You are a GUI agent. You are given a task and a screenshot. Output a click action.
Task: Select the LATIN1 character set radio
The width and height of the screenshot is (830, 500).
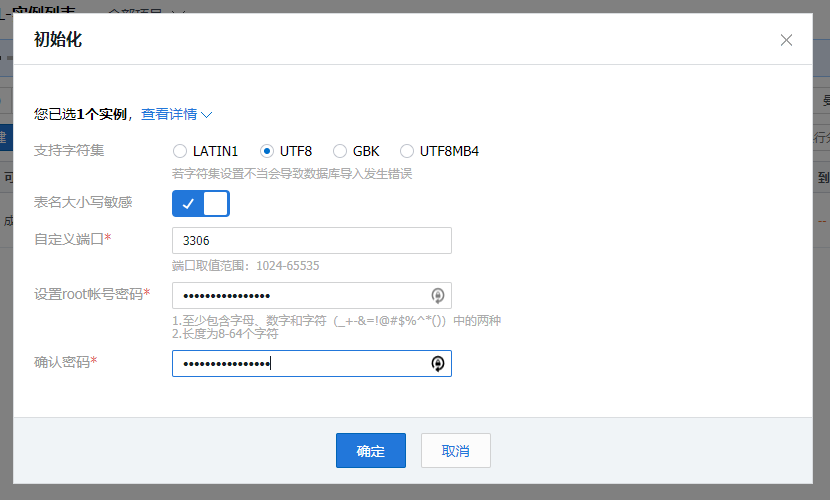(180, 152)
